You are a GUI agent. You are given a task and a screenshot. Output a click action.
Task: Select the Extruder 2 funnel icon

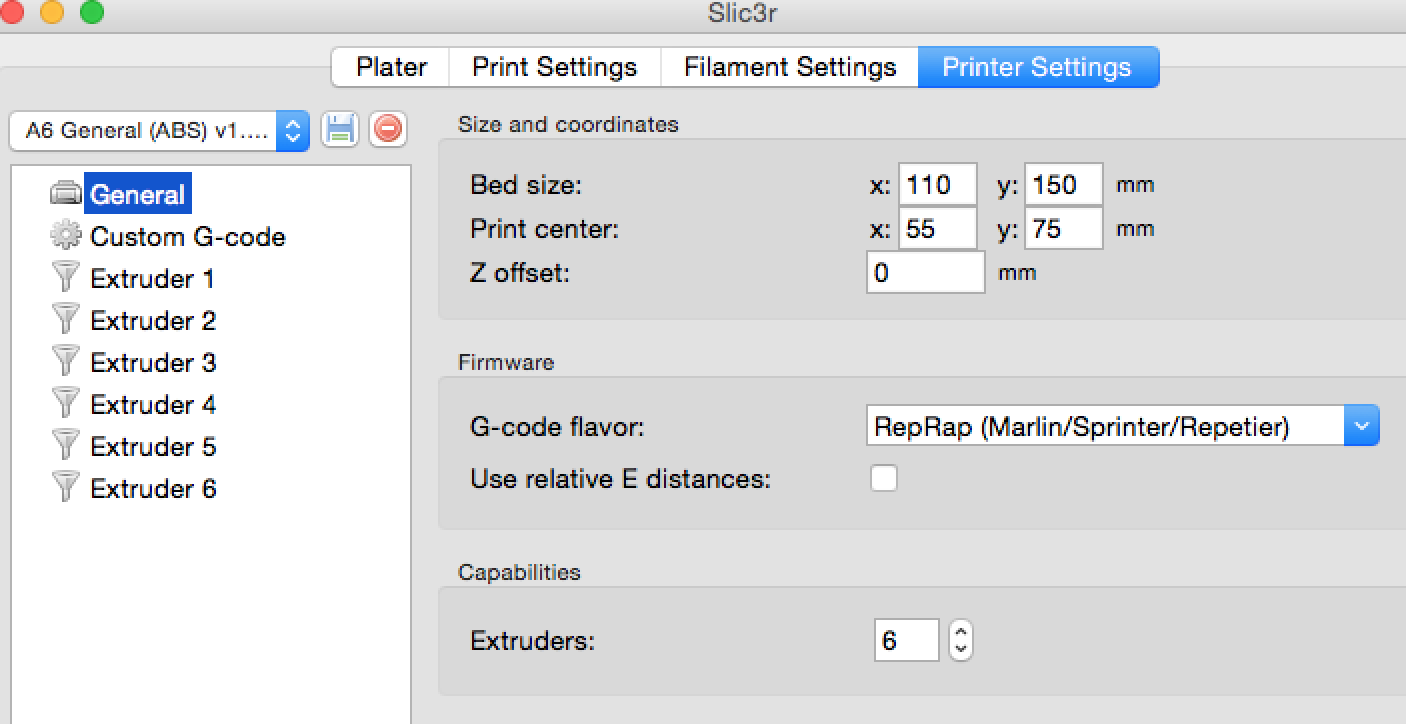click(x=66, y=320)
